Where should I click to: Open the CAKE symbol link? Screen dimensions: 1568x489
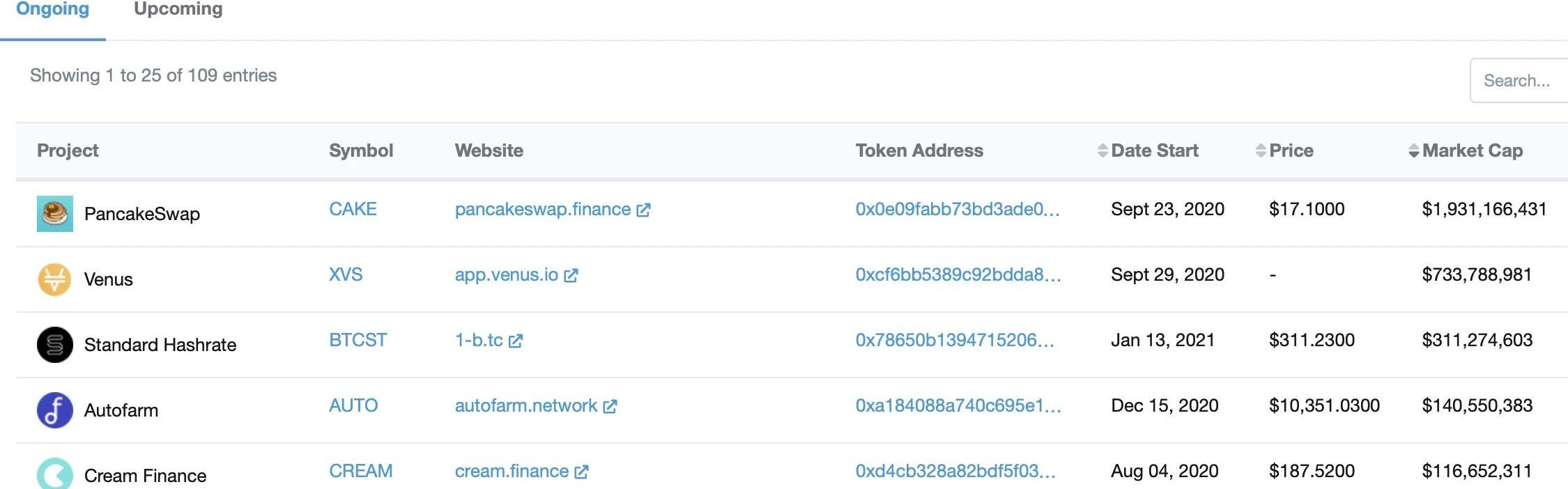click(x=353, y=209)
